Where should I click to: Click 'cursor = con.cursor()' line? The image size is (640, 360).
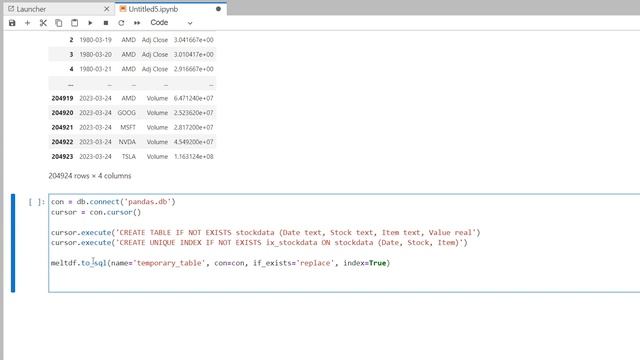[x=96, y=212]
